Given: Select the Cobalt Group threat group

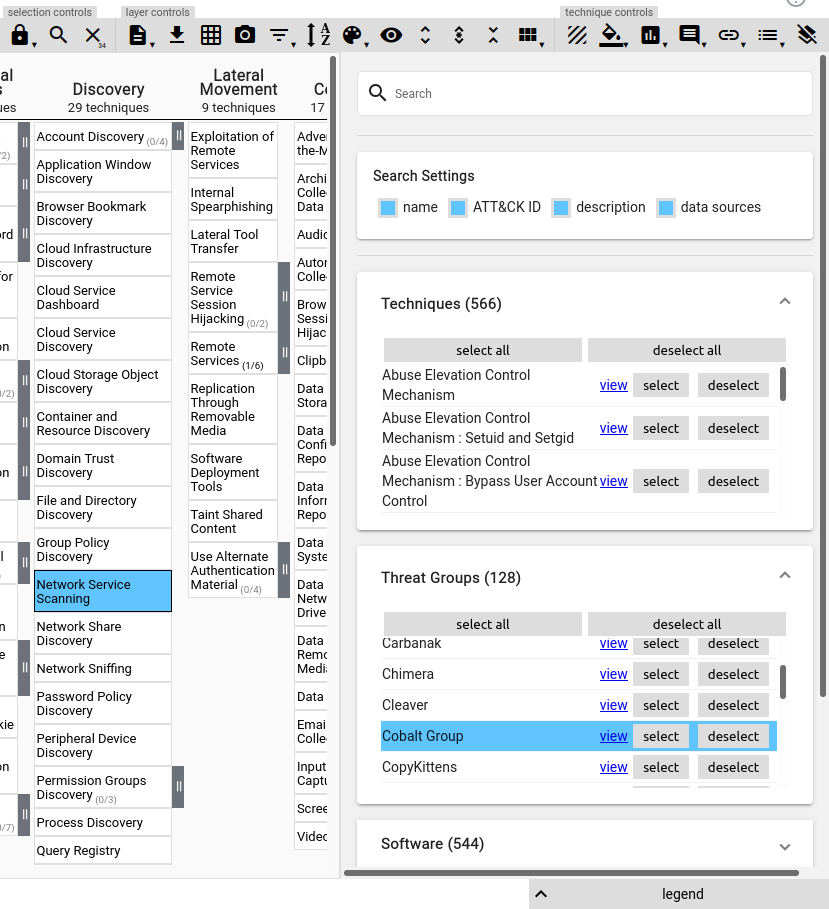Looking at the screenshot, I should [x=660, y=736].
